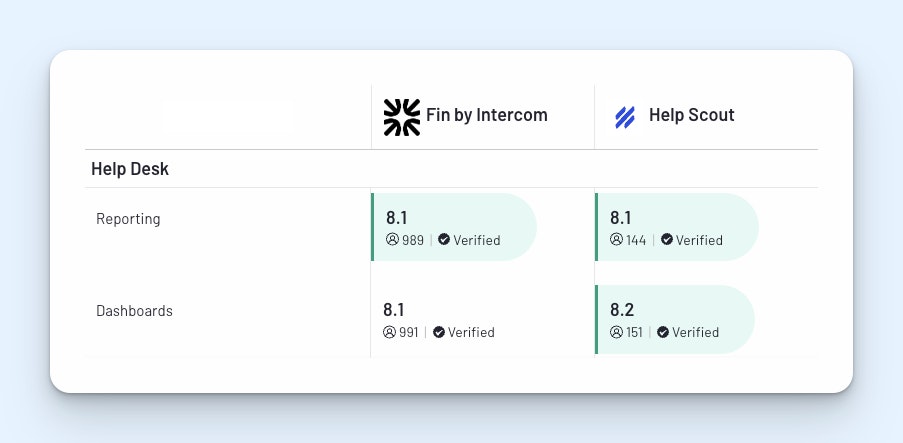Click the Dashboards feature row label
The height and width of the screenshot is (443, 903).
click(134, 311)
